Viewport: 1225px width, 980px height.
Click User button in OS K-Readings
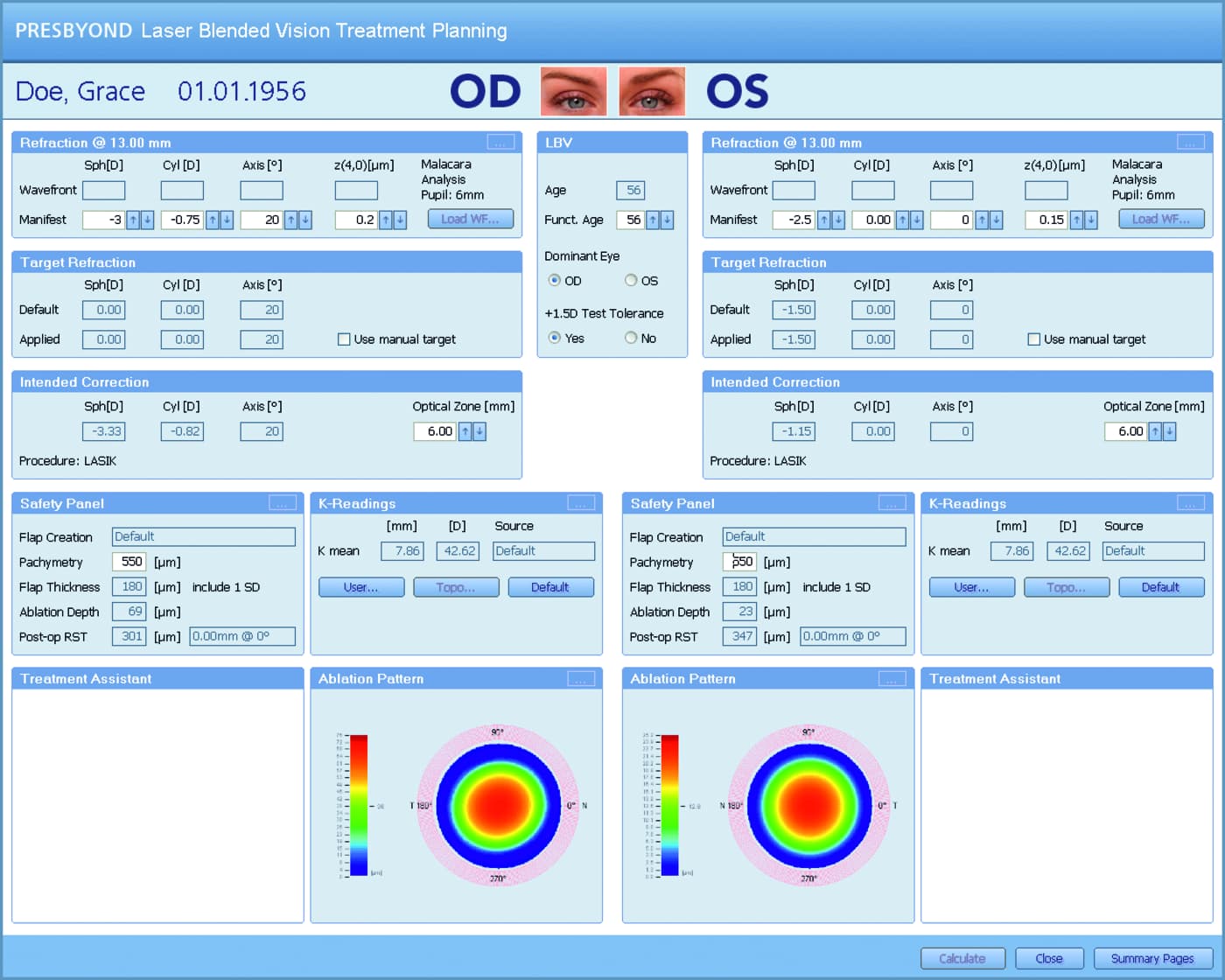click(972, 587)
